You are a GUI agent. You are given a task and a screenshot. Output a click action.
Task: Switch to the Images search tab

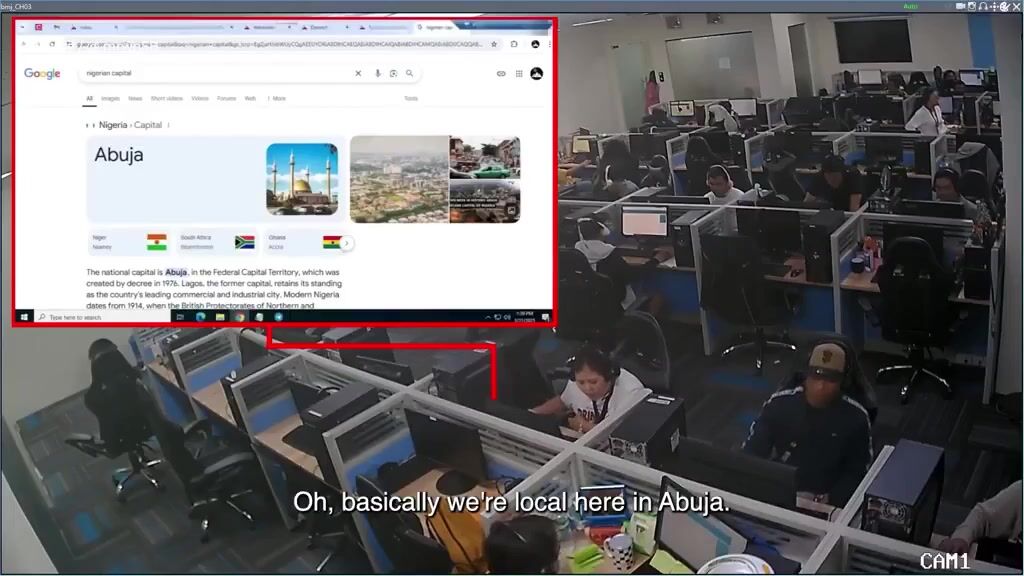coord(110,98)
